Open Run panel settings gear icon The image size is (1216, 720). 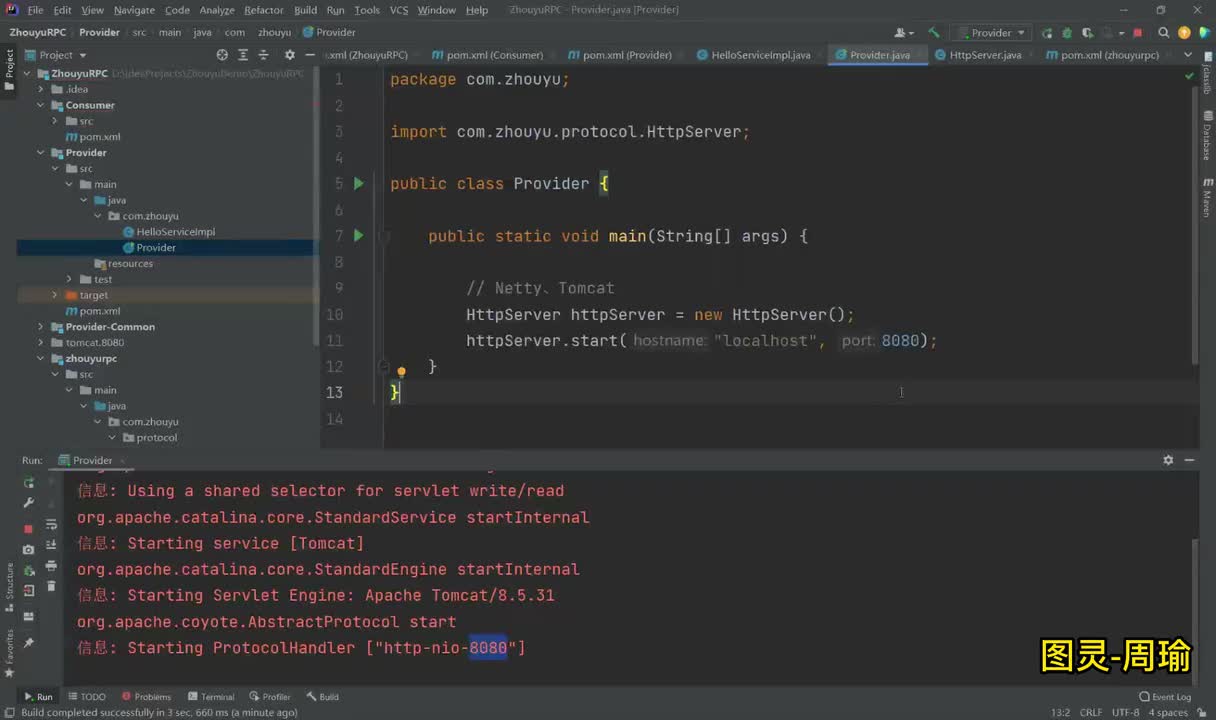coord(1168,460)
